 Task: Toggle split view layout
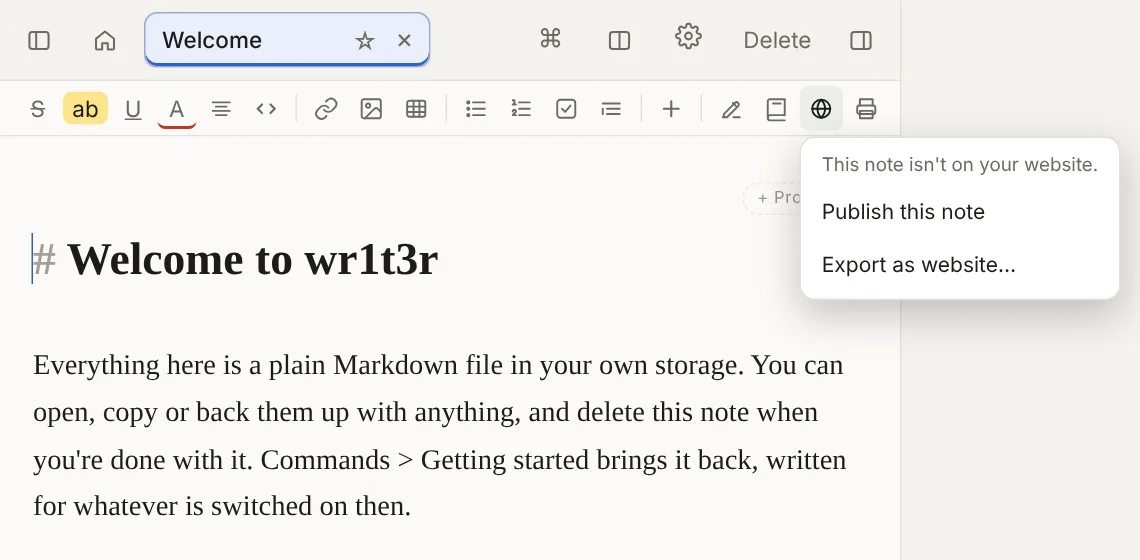619,40
